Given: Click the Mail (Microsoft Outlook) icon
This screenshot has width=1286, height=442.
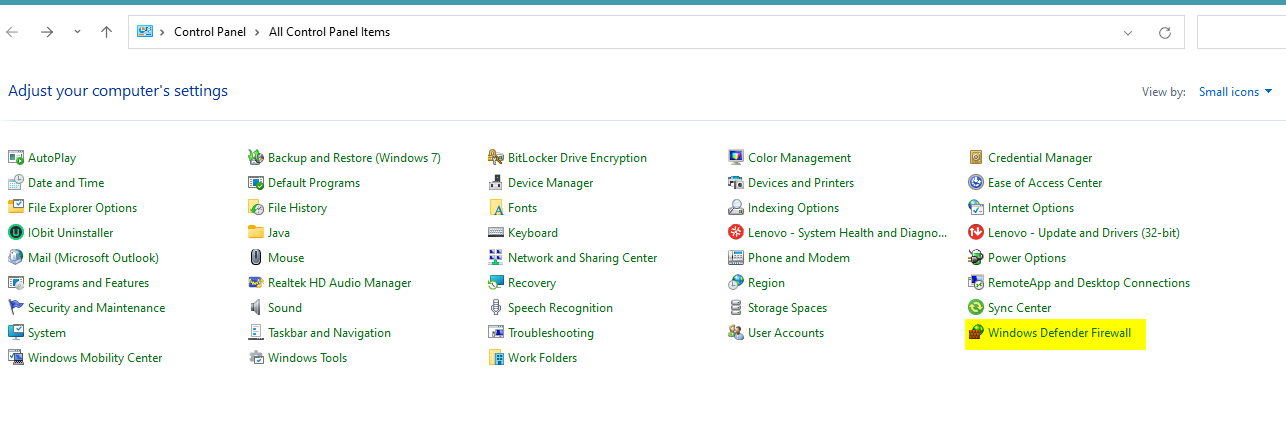Looking at the screenshot, I should click(16, 257).
